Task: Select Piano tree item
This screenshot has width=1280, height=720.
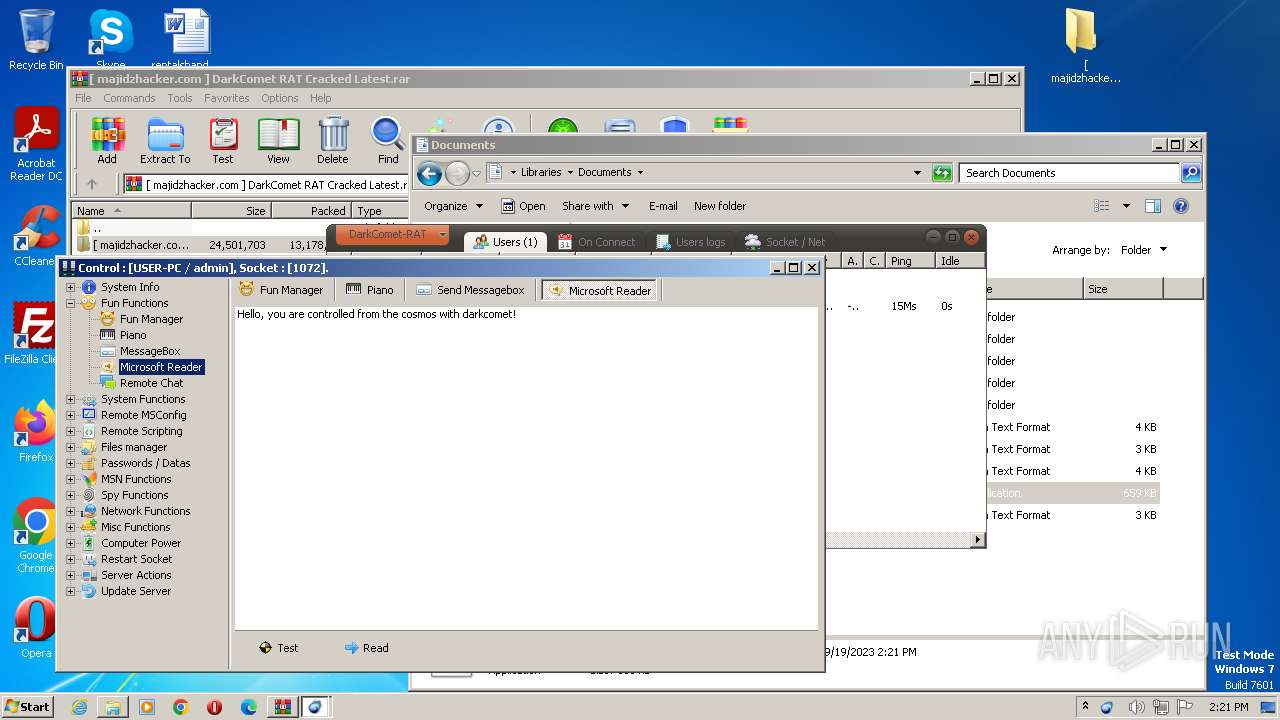Action: pyautogui.click(x=133, y=335)
